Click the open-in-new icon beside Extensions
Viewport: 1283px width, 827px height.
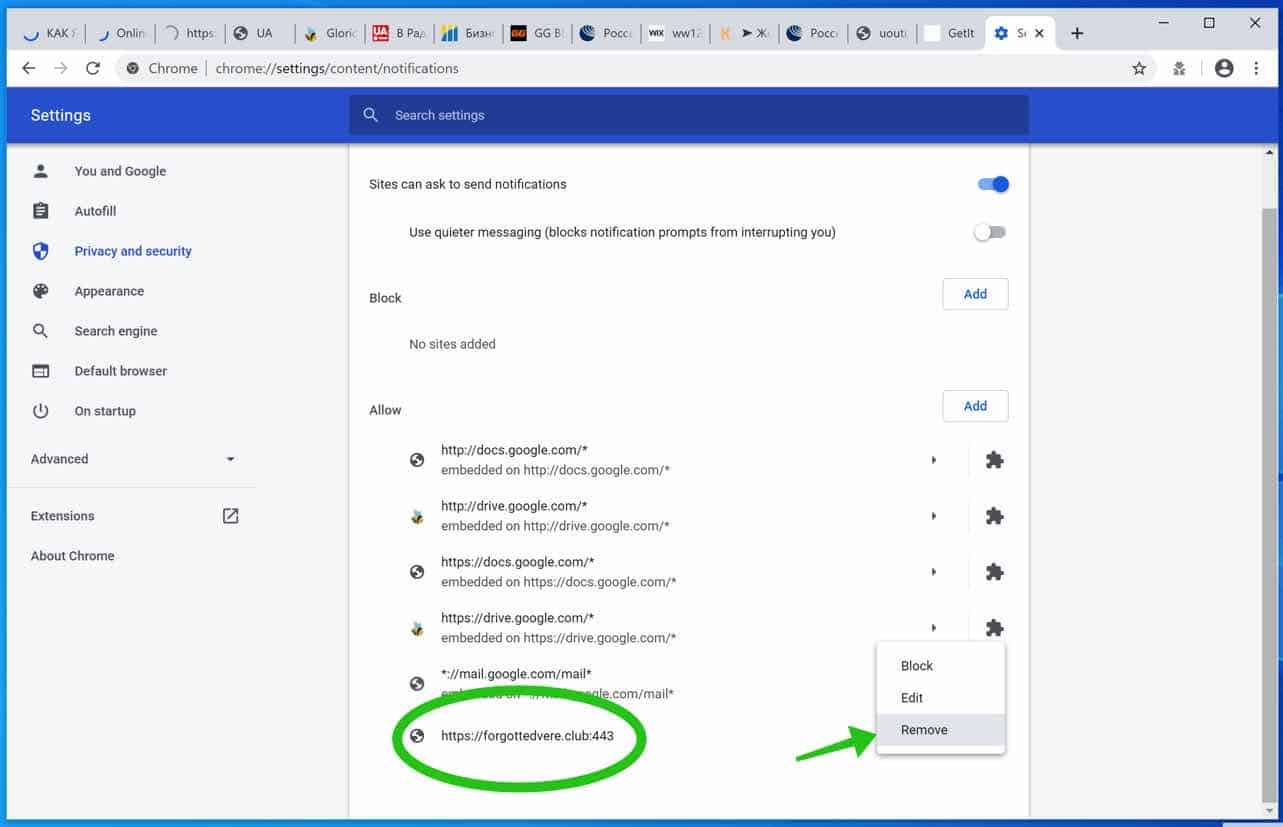231,516
